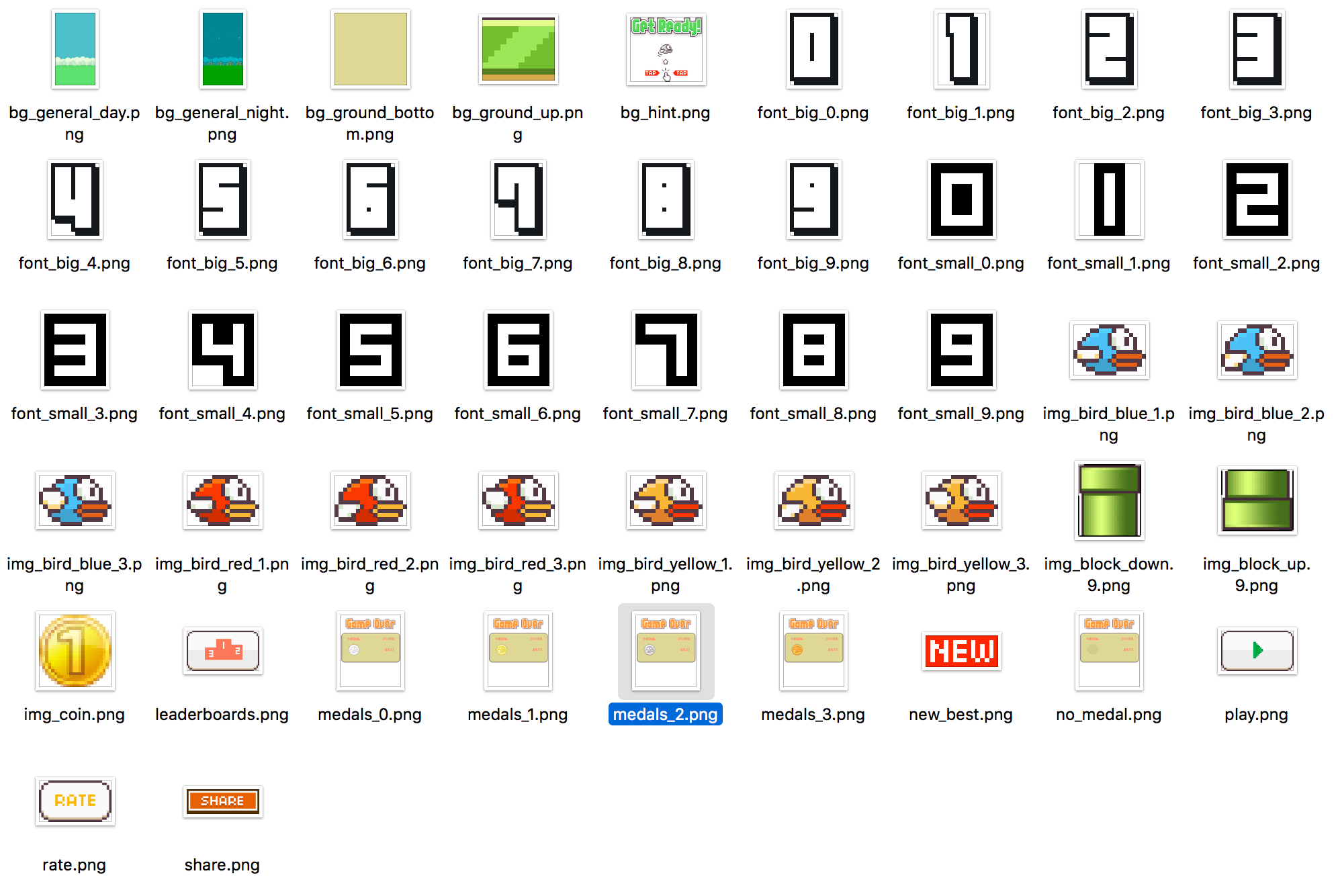1338x896 pixels.
Task: Select the img_bird_blue_1.png bird icon
Action: click(x=1109, y=350)
